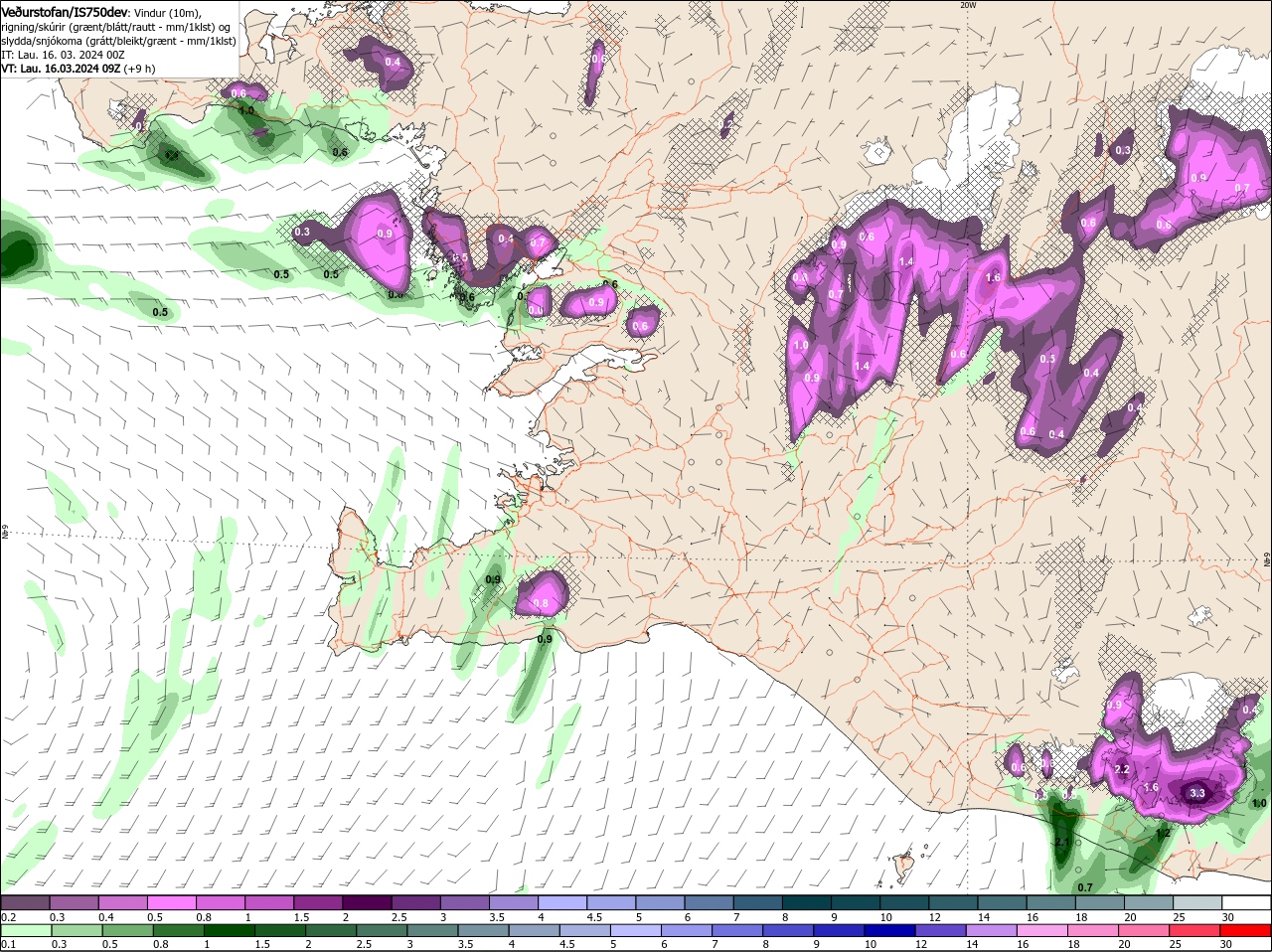
Task: Click the '0.2' label in the snow legend
Action: 8,917
